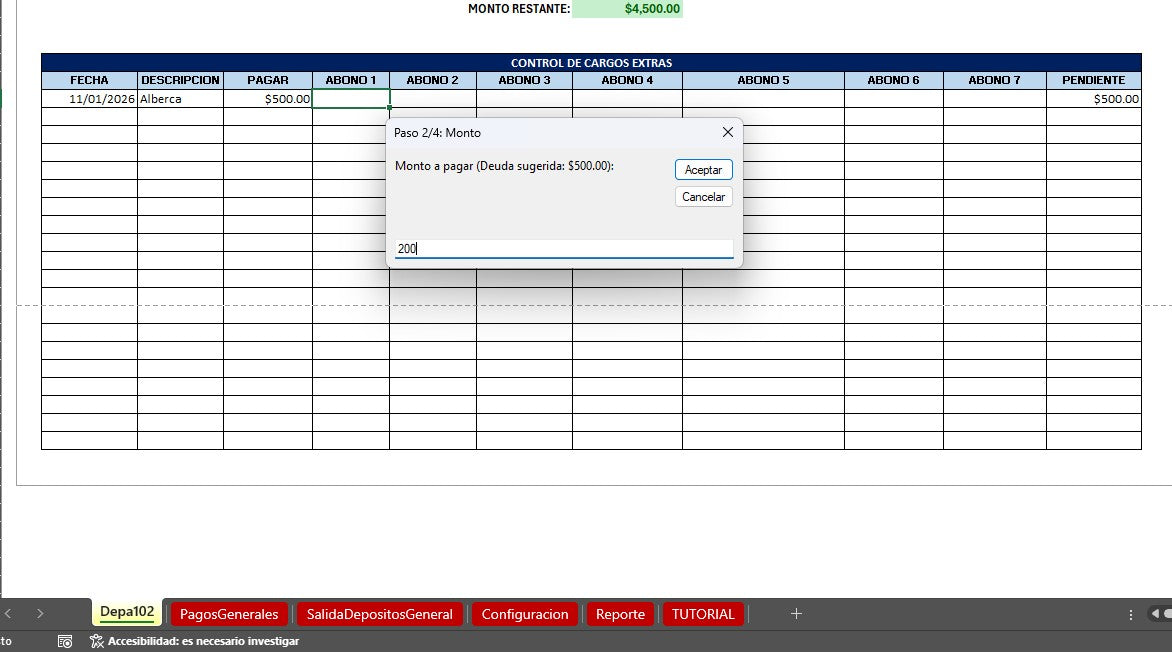The width and height of the screenshot is (1172, 652).
Task: Select the Alberca description cell
Action: point(180,98)
